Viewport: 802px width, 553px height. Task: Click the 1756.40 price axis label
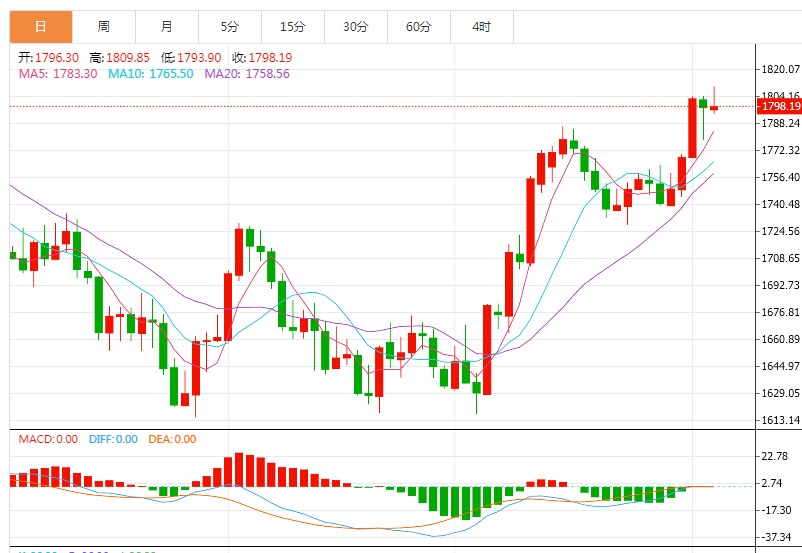pyautogui.click(x=781, y=178)
